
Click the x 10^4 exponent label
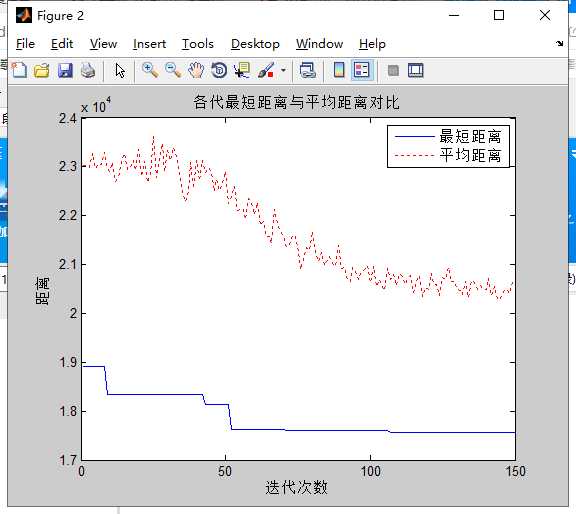click(96, 106)
